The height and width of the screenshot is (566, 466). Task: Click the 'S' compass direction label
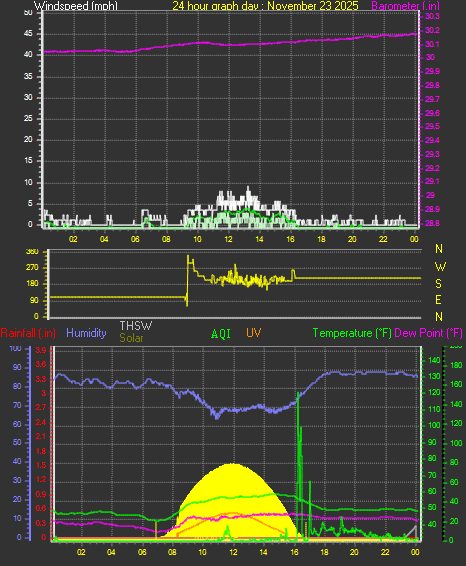pos(439,284)
